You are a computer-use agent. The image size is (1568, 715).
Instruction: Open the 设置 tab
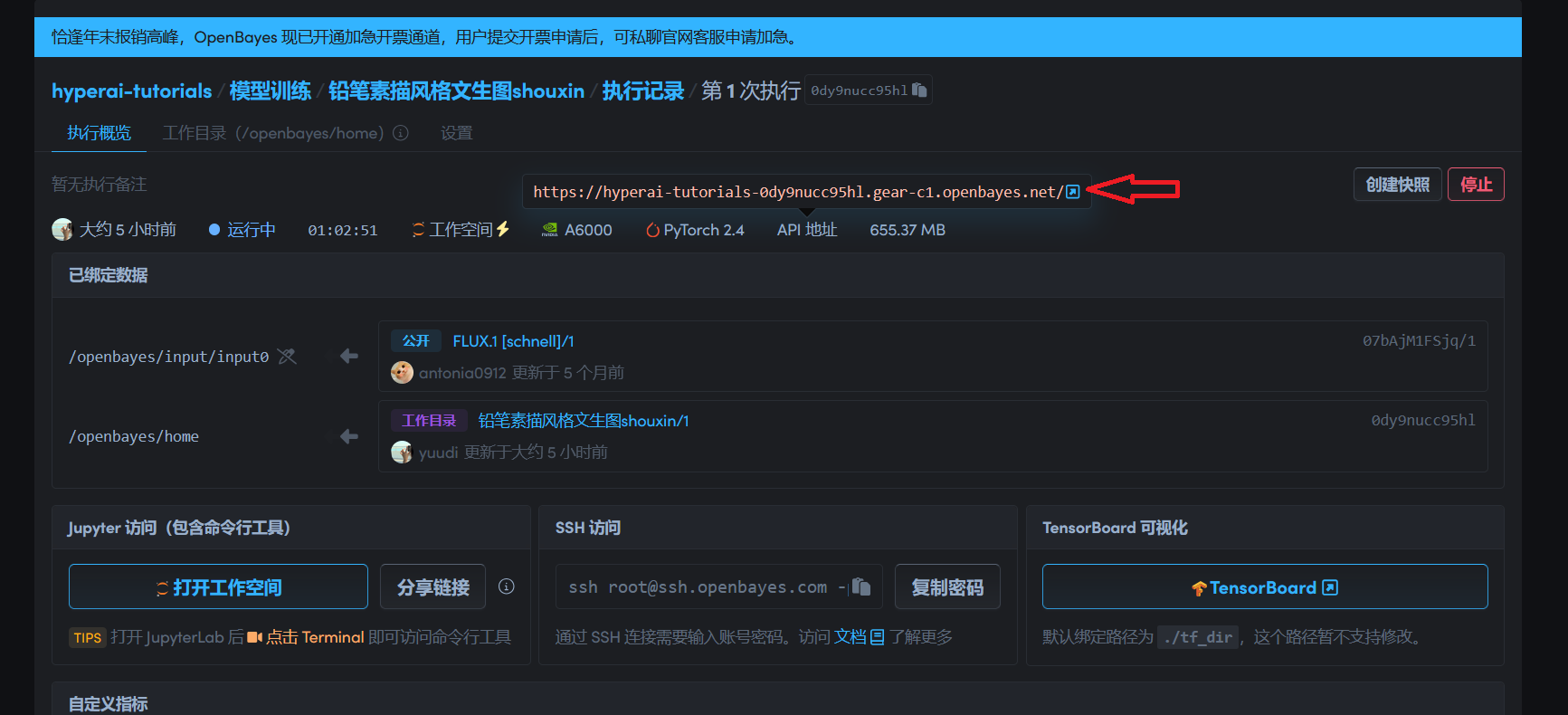pyautogui.click(x=456, y=133)
